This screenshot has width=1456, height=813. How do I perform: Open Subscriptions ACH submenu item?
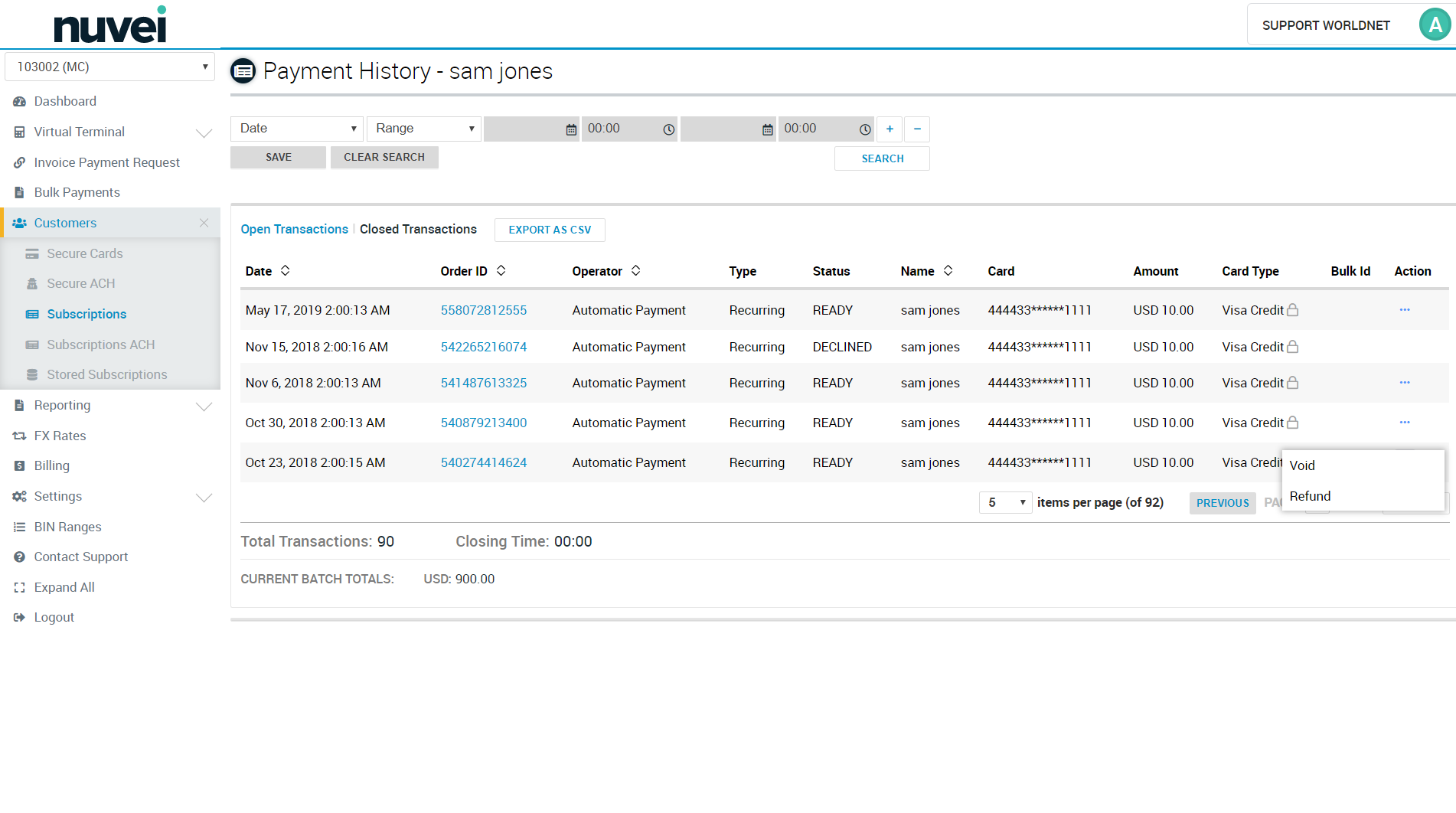click(x=100, y=344)
